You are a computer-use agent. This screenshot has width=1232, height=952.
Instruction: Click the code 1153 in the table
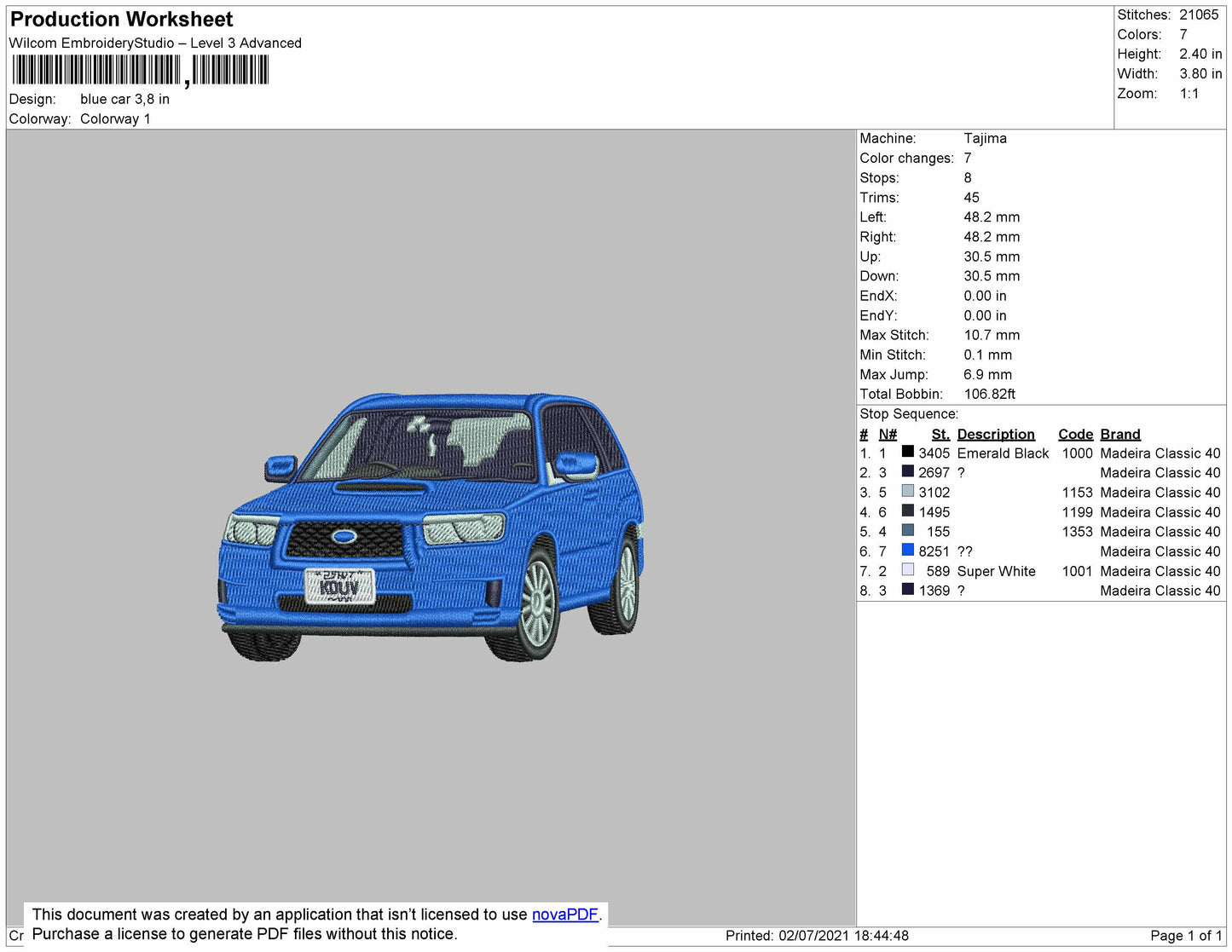point(1077,493)
